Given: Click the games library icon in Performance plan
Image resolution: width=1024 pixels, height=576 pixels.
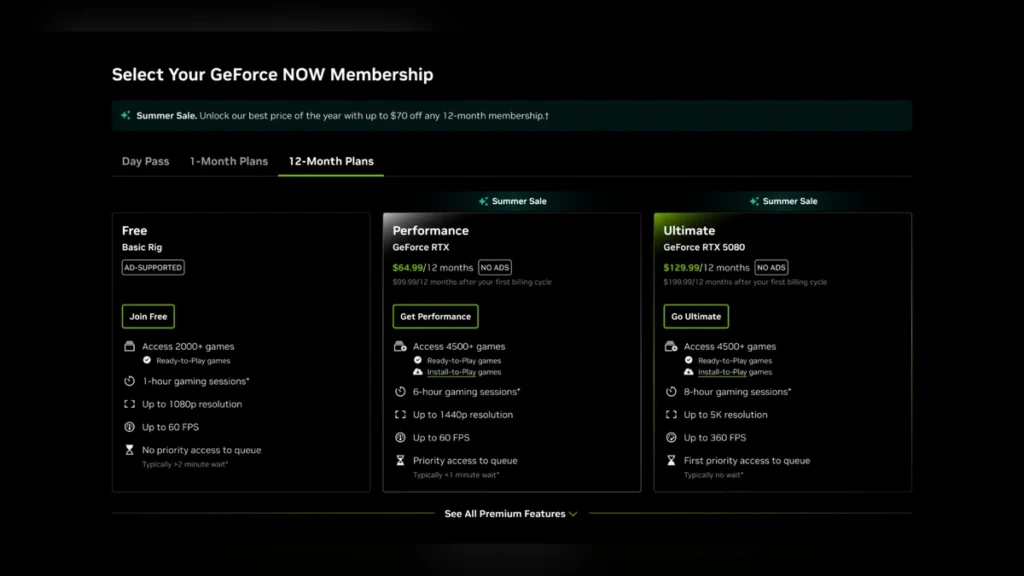Looking at the screenshot, I should [x=400, y=346].
